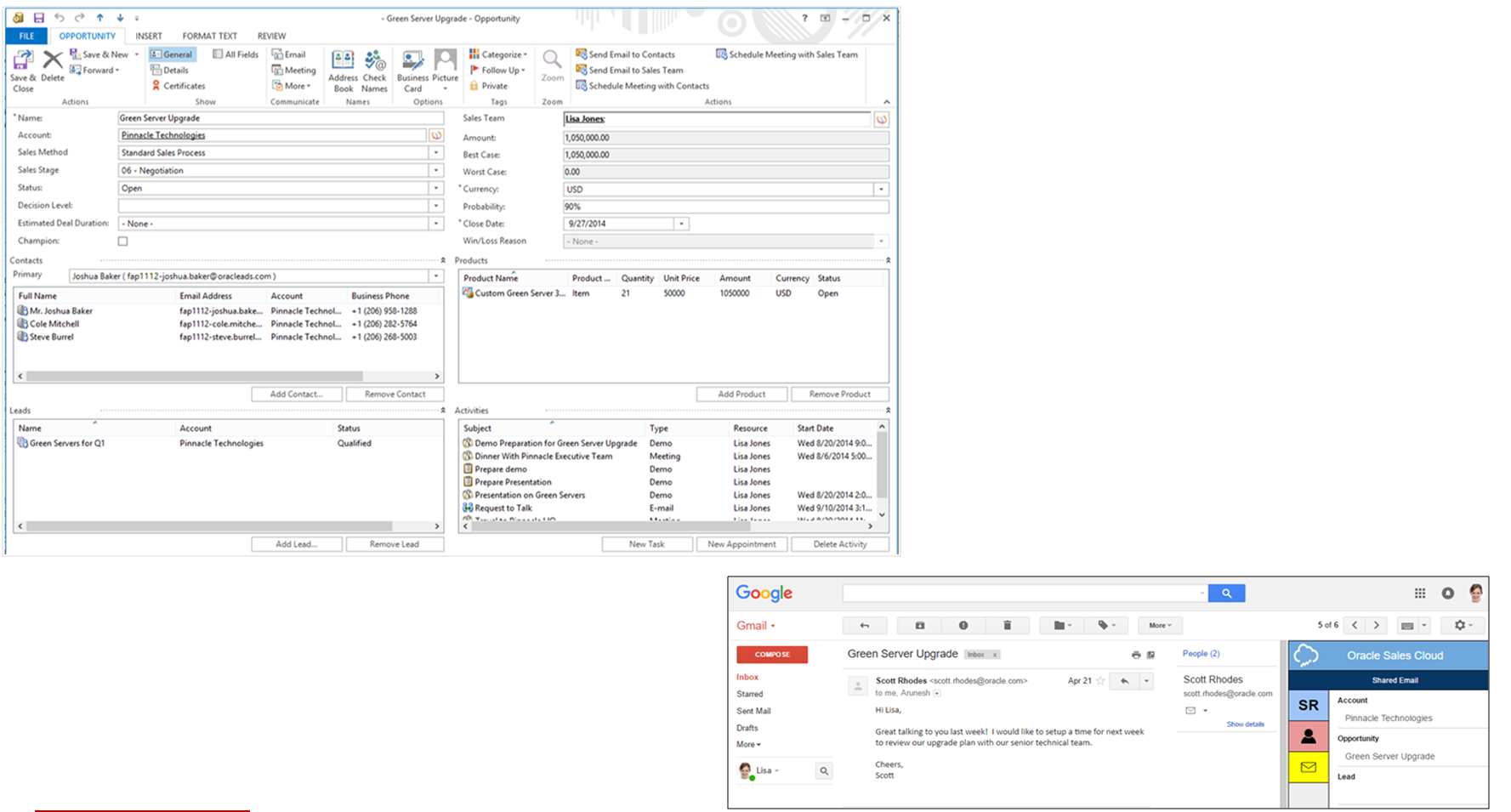Open the Close Date picker dropdown
1511x812 pixels.
pos(681,224)
